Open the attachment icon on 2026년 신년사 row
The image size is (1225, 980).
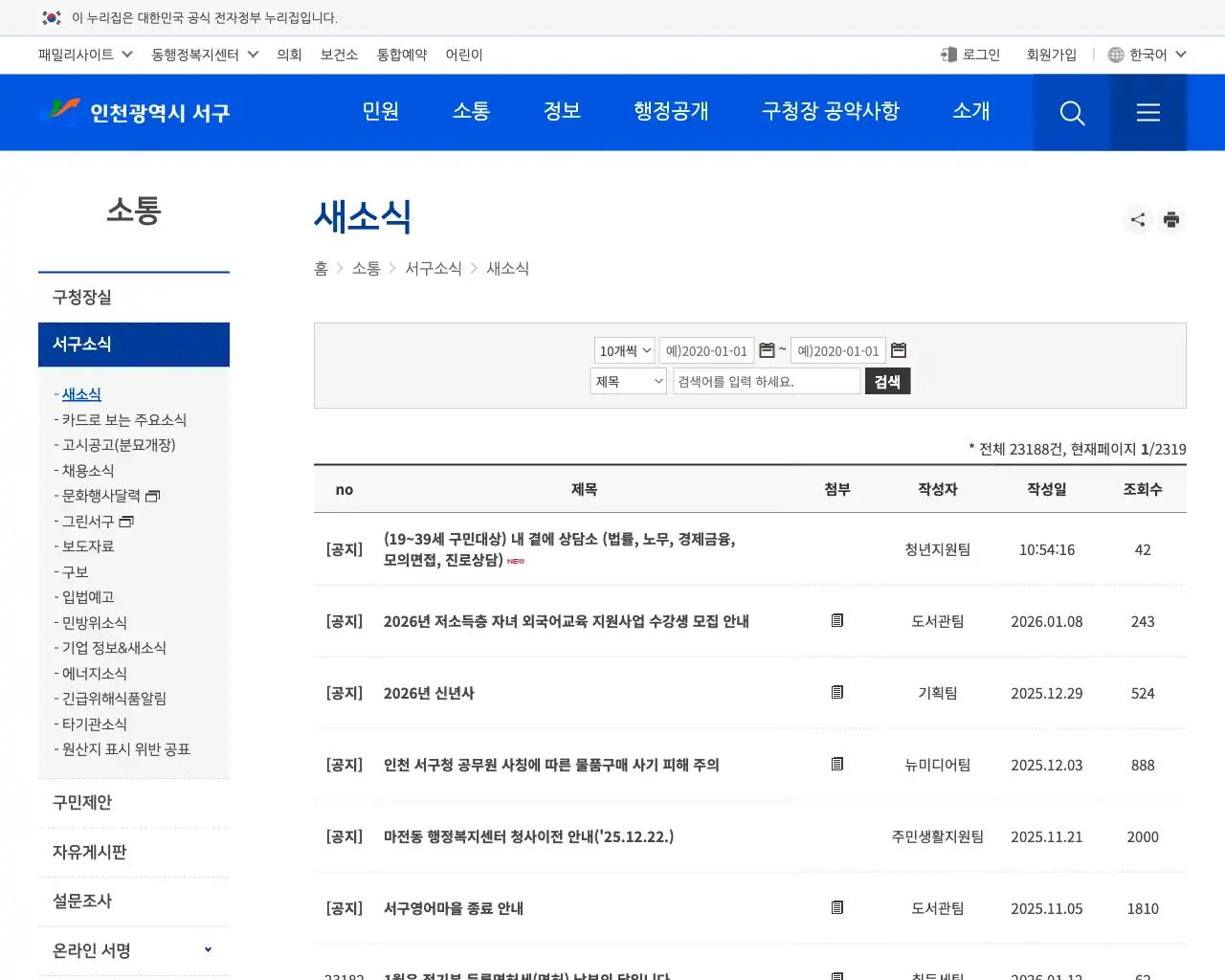coord(836,693)
